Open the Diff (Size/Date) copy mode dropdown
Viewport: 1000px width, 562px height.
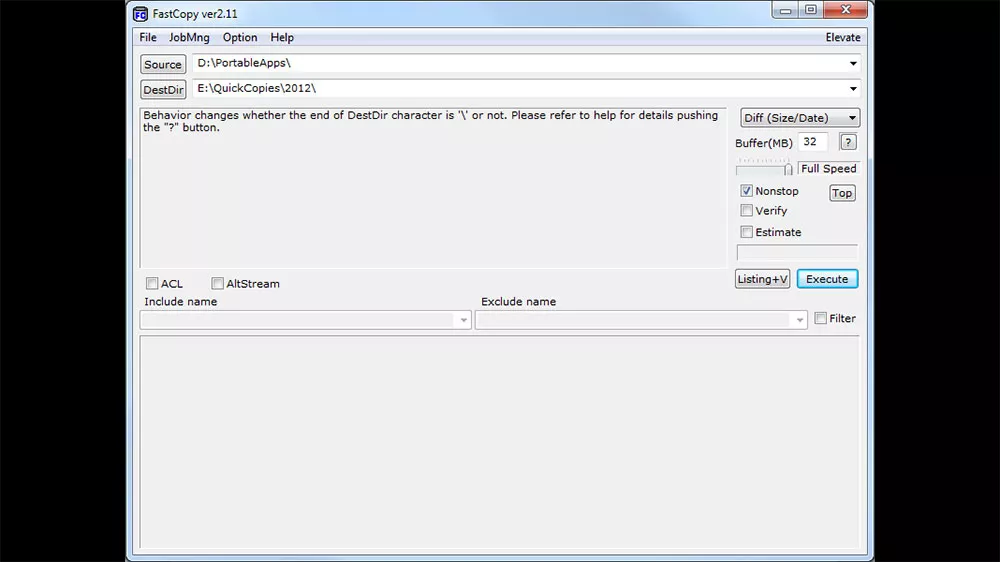(800, 118)
